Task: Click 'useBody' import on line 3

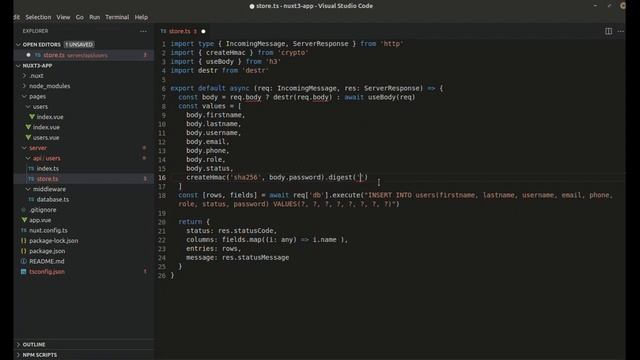Action: tap(220, 62)
